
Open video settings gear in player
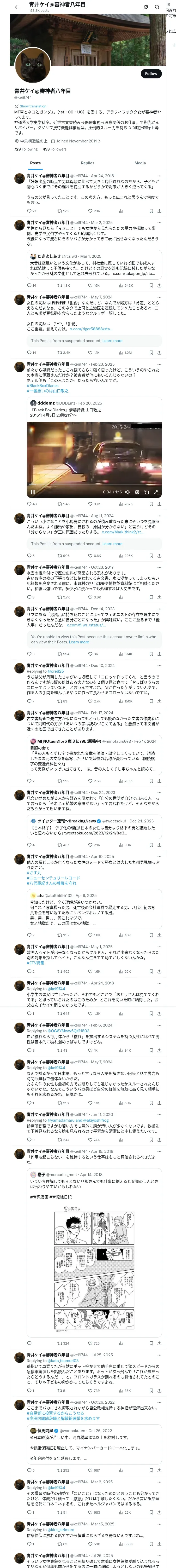tap(137, 492)
